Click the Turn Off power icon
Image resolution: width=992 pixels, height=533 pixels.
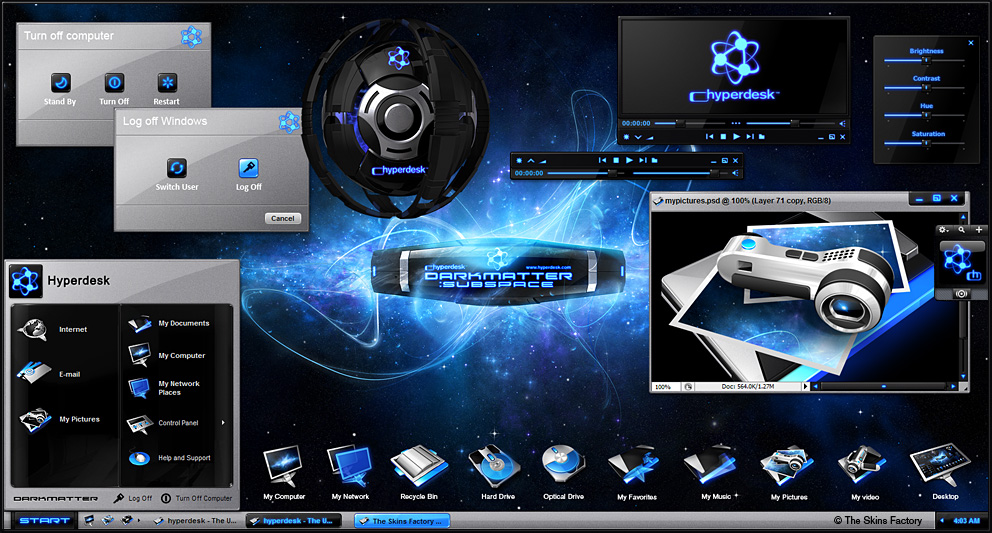point(114,82)
